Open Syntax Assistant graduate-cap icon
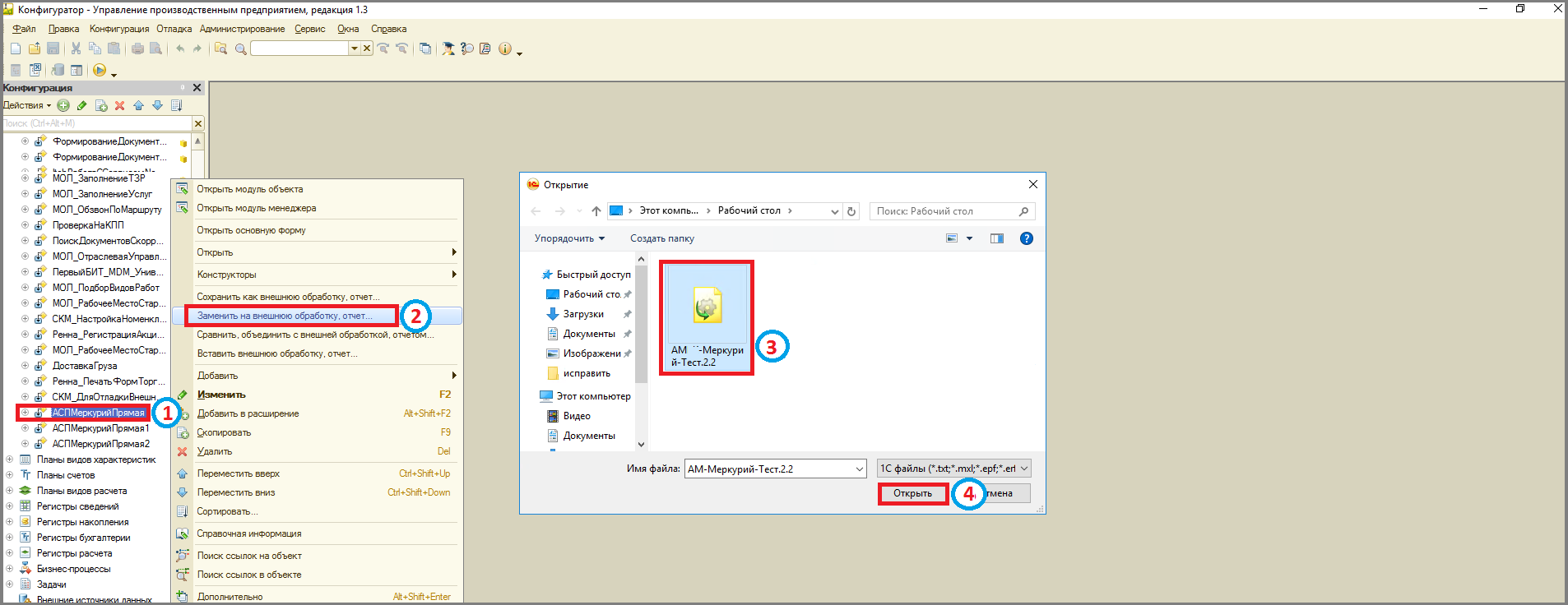Screen dimensions: 1568x605 click(448, 48)
